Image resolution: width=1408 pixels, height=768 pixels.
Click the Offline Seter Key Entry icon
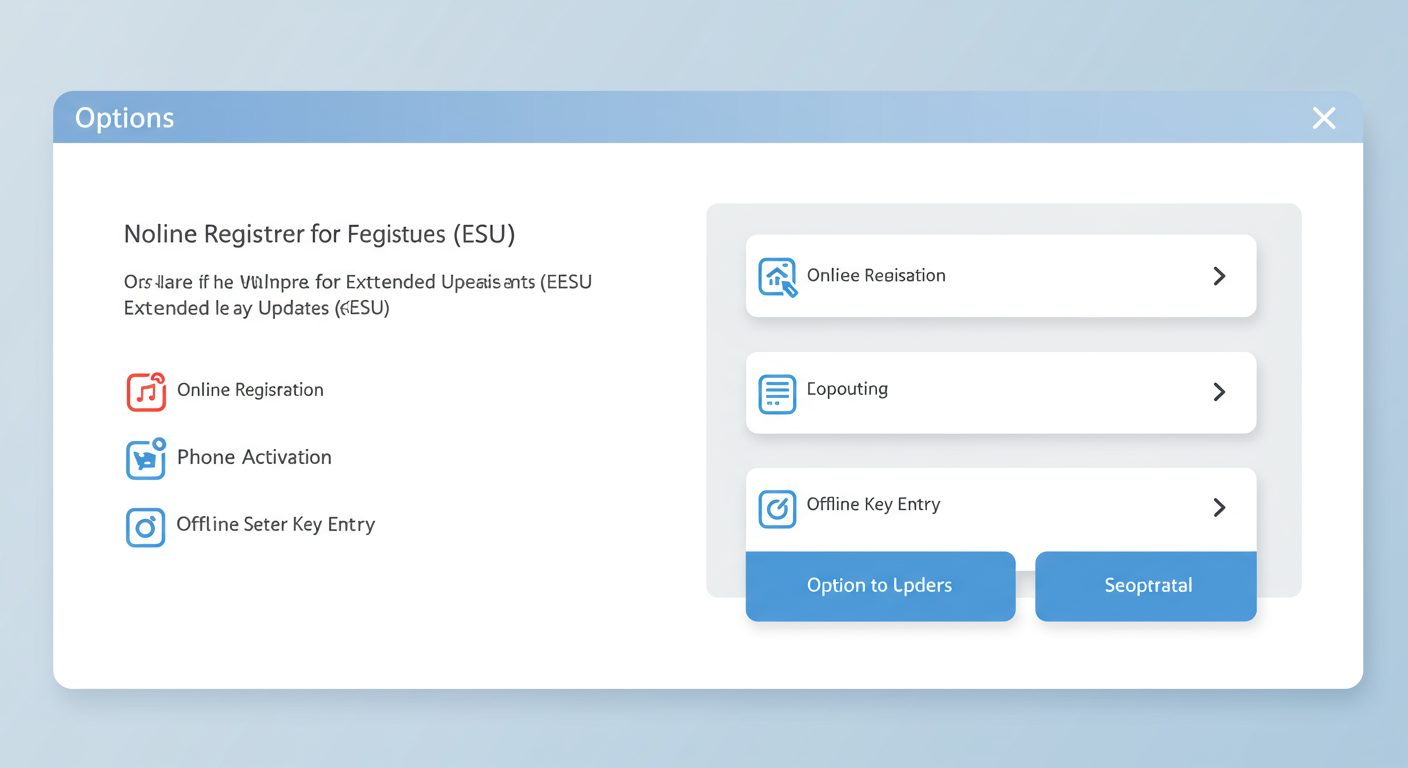[x=145, y=526]
